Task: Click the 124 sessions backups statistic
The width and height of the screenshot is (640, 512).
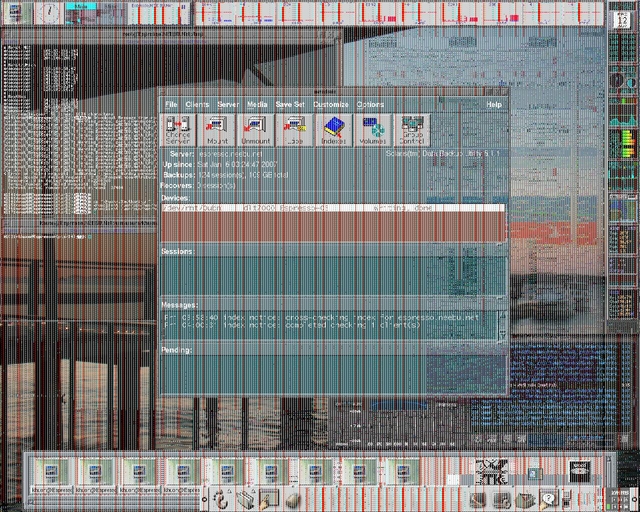Action: coord(243,175)
